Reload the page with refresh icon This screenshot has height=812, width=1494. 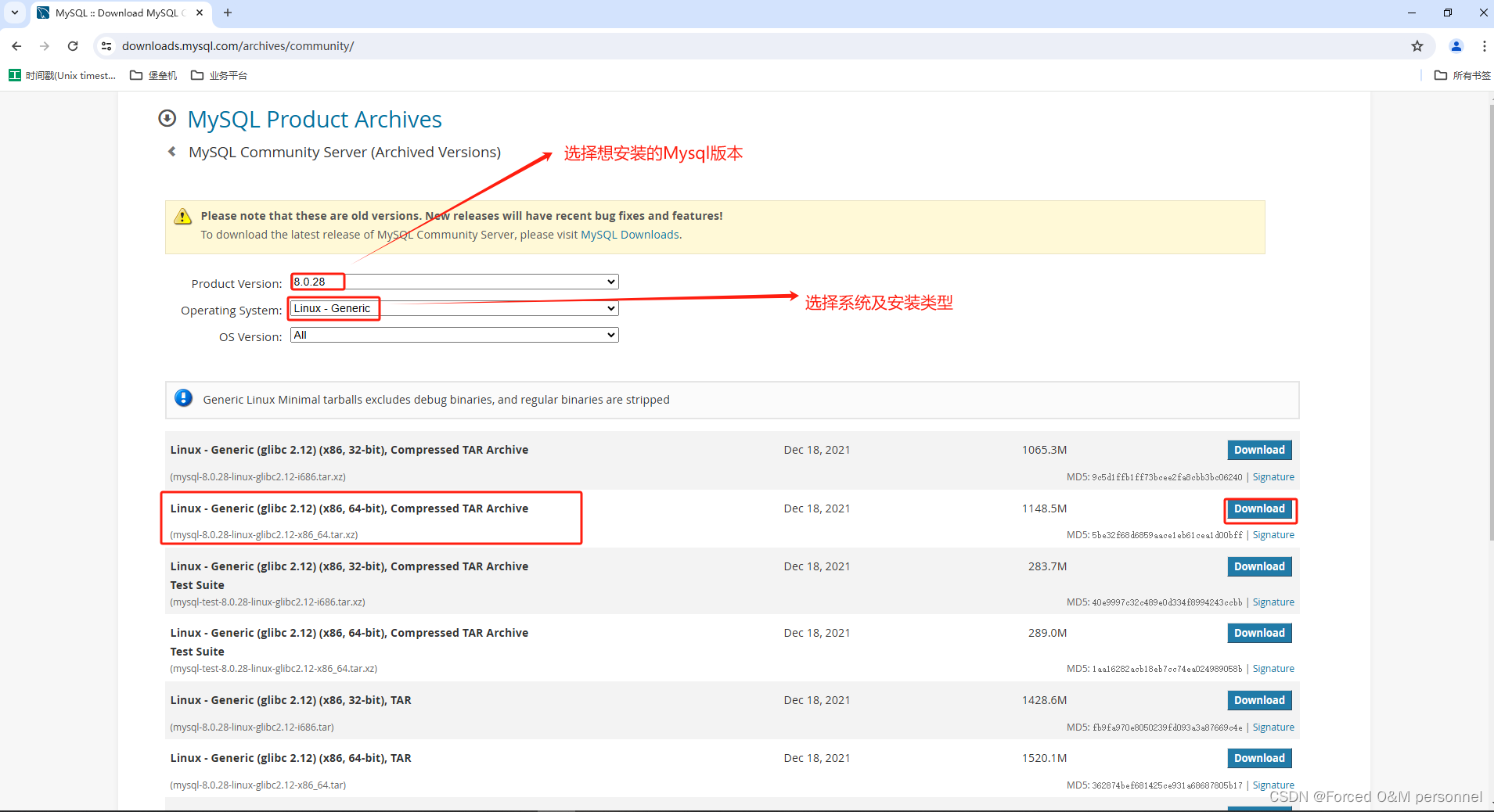click(73, 46)
